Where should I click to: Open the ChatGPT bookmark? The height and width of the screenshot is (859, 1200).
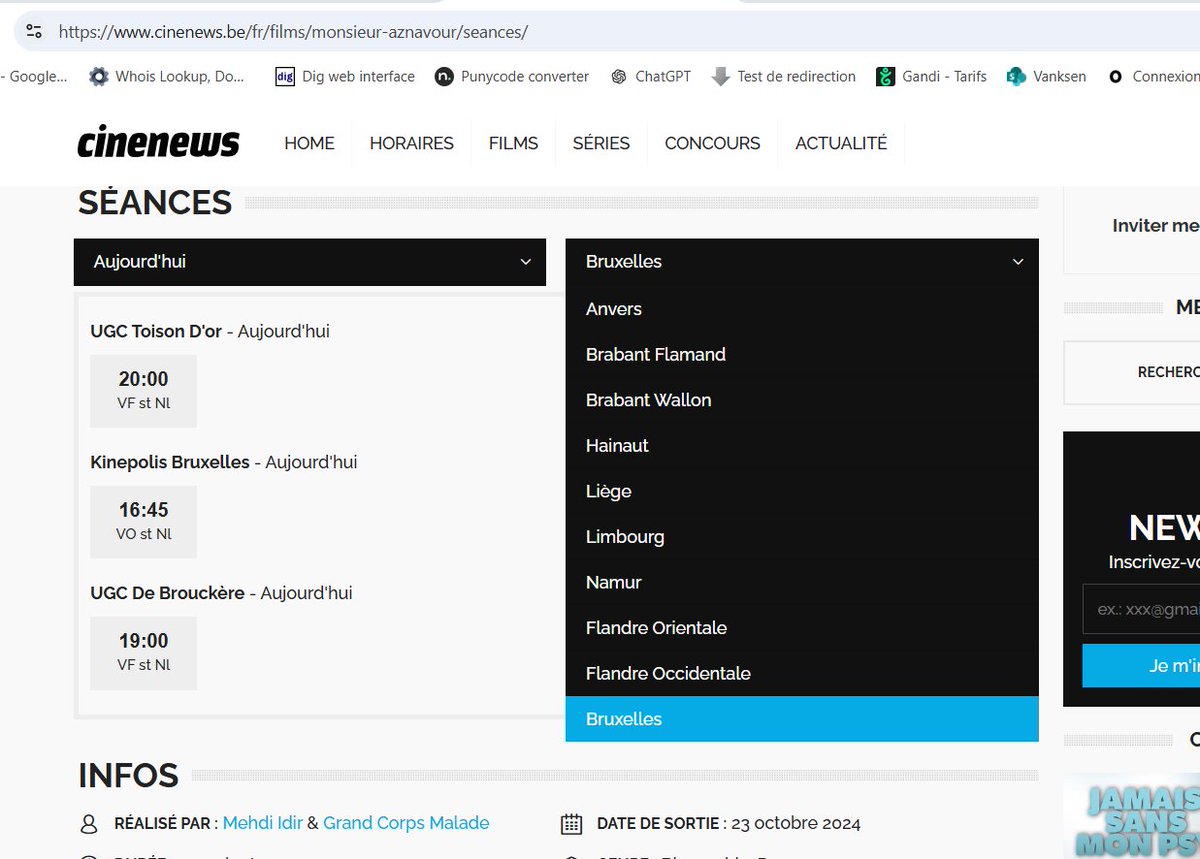pyautogui.click(x=650, y=76)
